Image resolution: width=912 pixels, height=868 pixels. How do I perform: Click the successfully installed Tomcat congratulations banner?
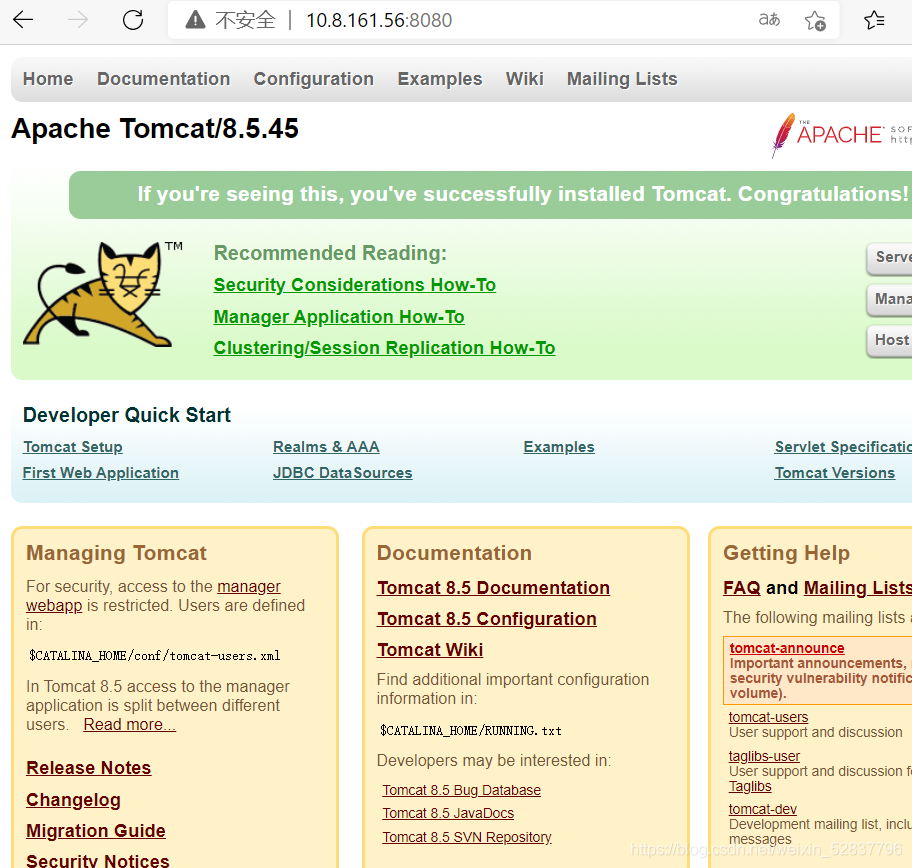pos(490,195)
